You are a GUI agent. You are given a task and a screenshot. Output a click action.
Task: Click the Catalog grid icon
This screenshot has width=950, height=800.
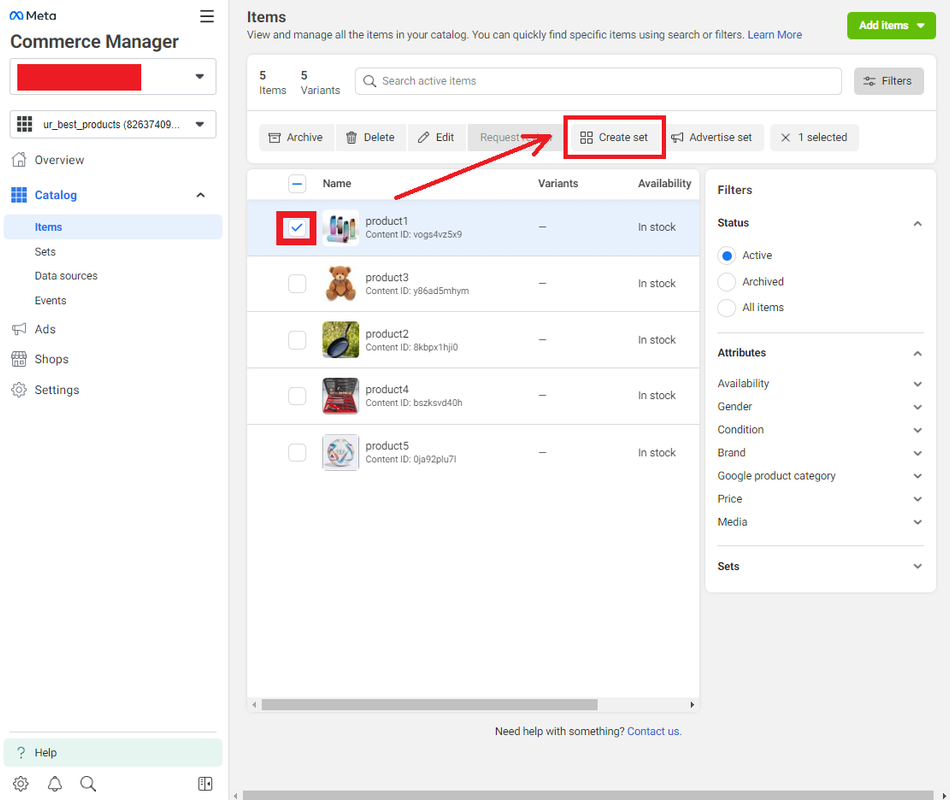click(19, 195)
